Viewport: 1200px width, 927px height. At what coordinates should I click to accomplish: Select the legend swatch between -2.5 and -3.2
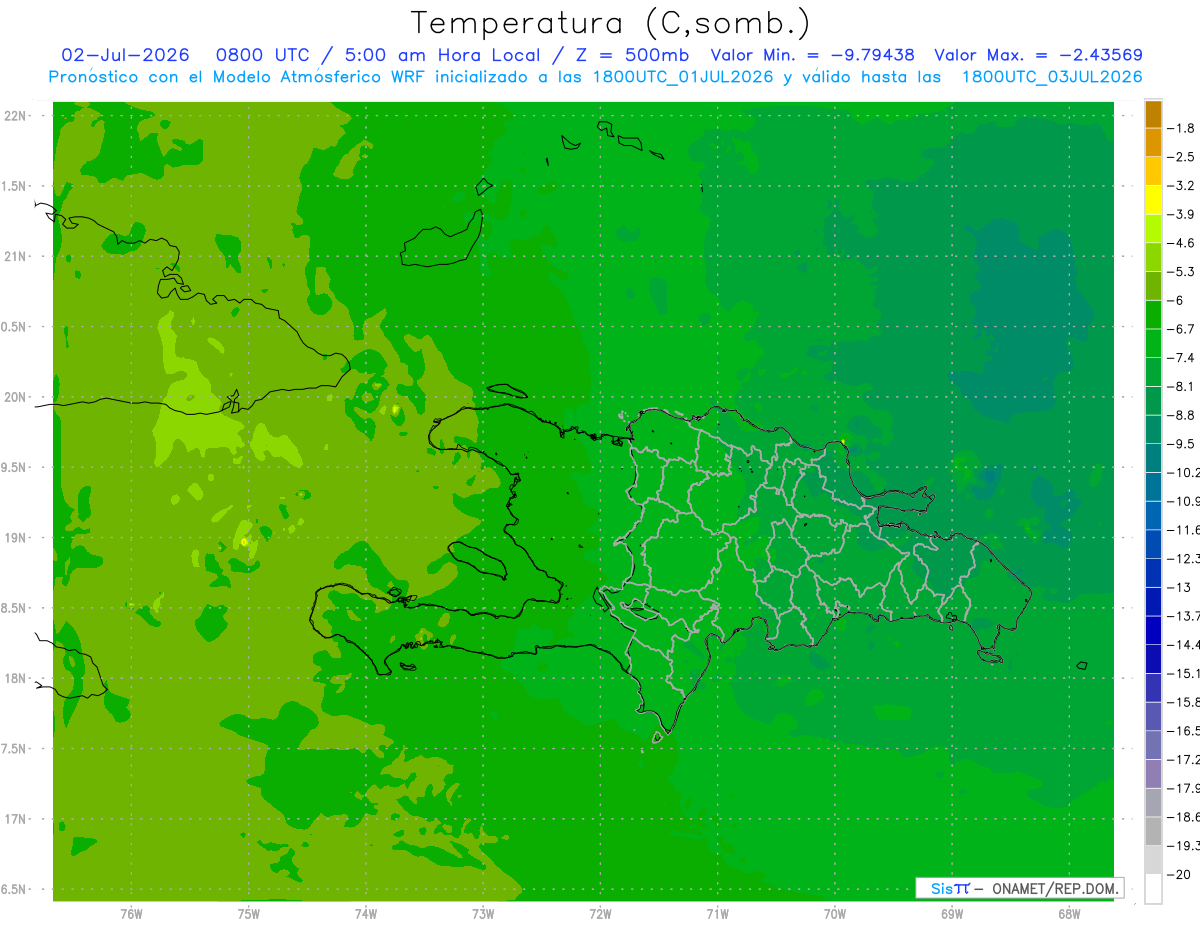click(1153, 172)
